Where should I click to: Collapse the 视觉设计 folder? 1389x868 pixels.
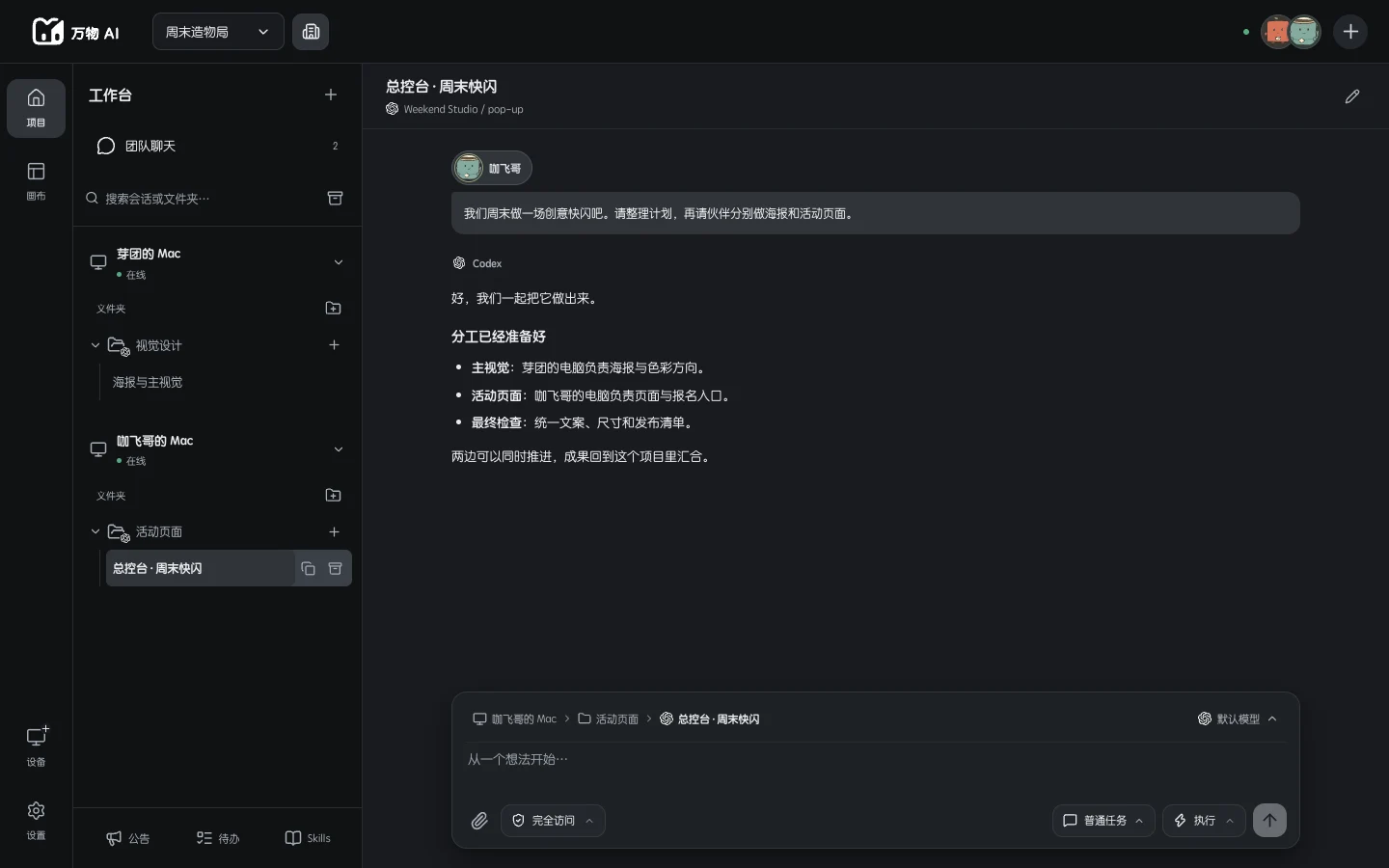95,345
